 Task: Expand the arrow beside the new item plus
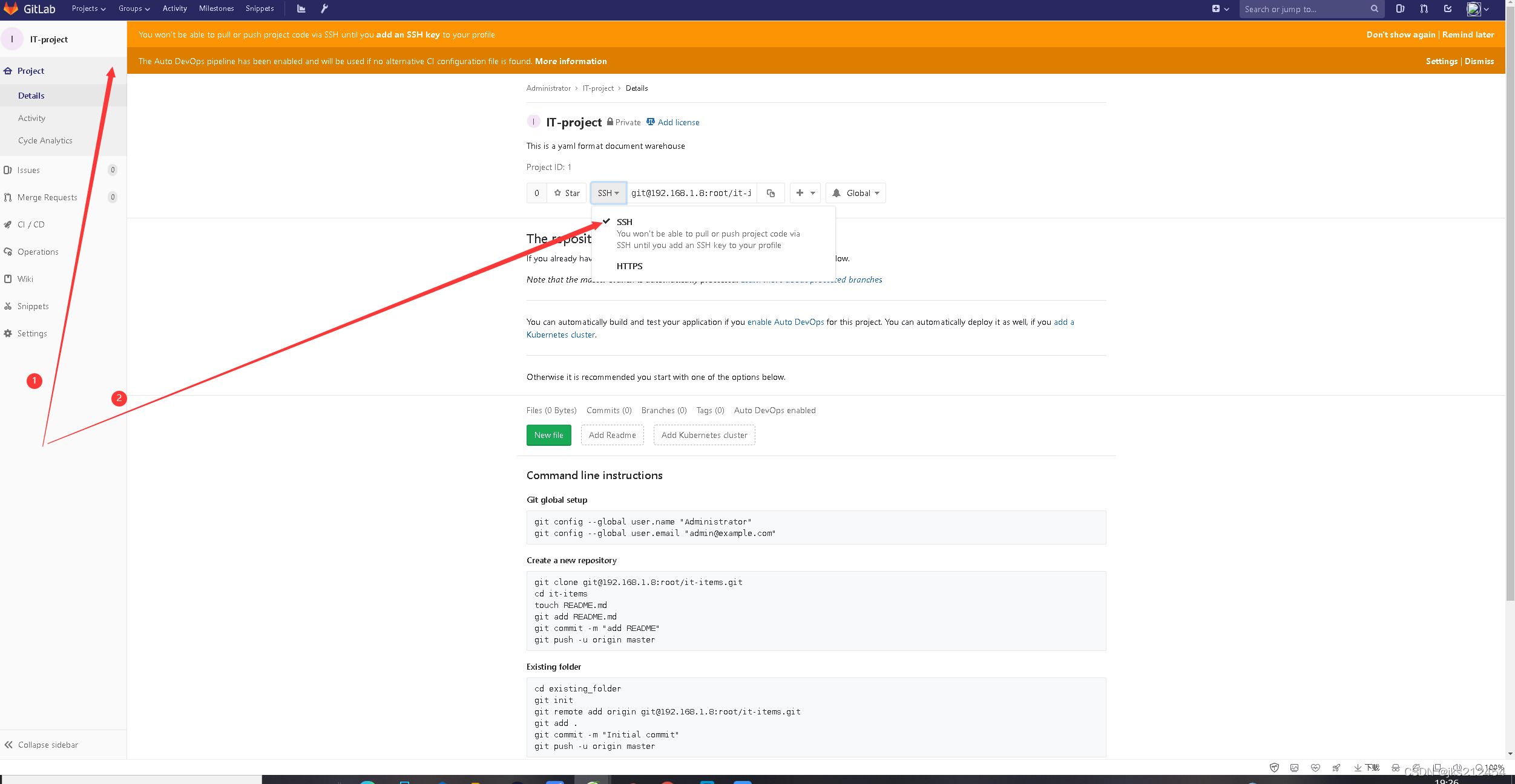1226,9
